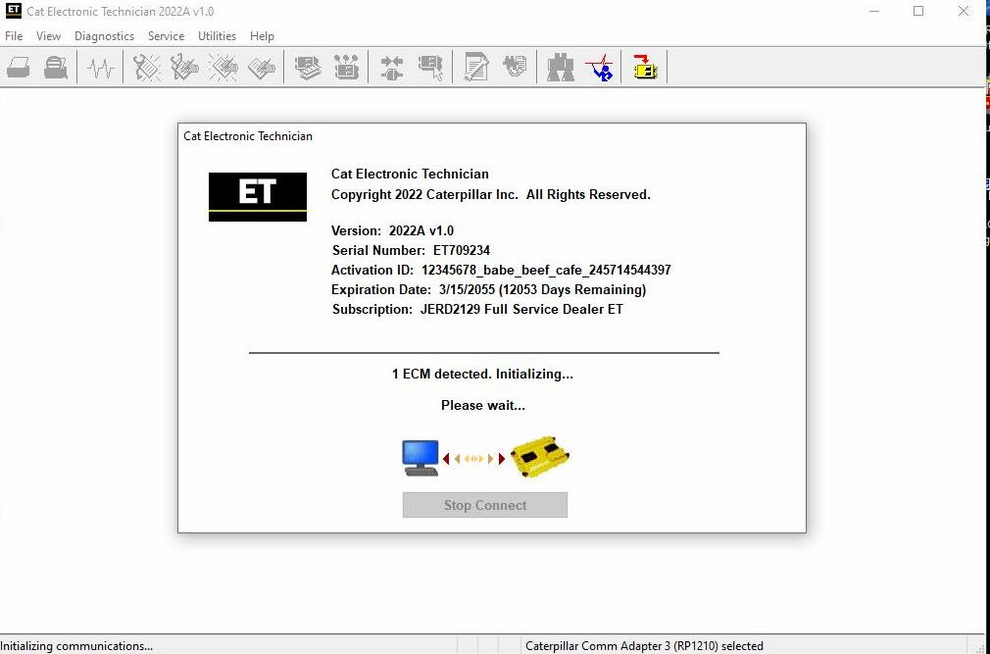990x654 pixels.
Task: Open the Diagnostics menu
Action: [104, 36]
